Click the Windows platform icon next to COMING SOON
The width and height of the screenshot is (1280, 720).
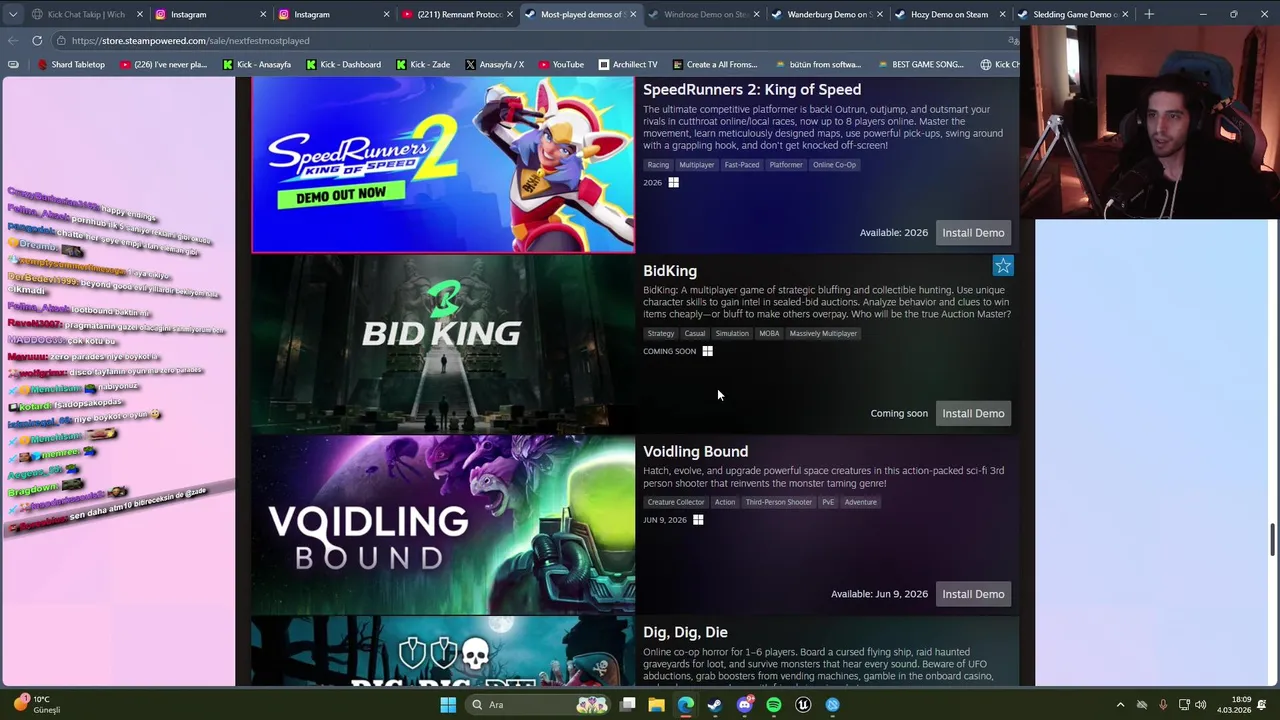[x=707, y=351]
